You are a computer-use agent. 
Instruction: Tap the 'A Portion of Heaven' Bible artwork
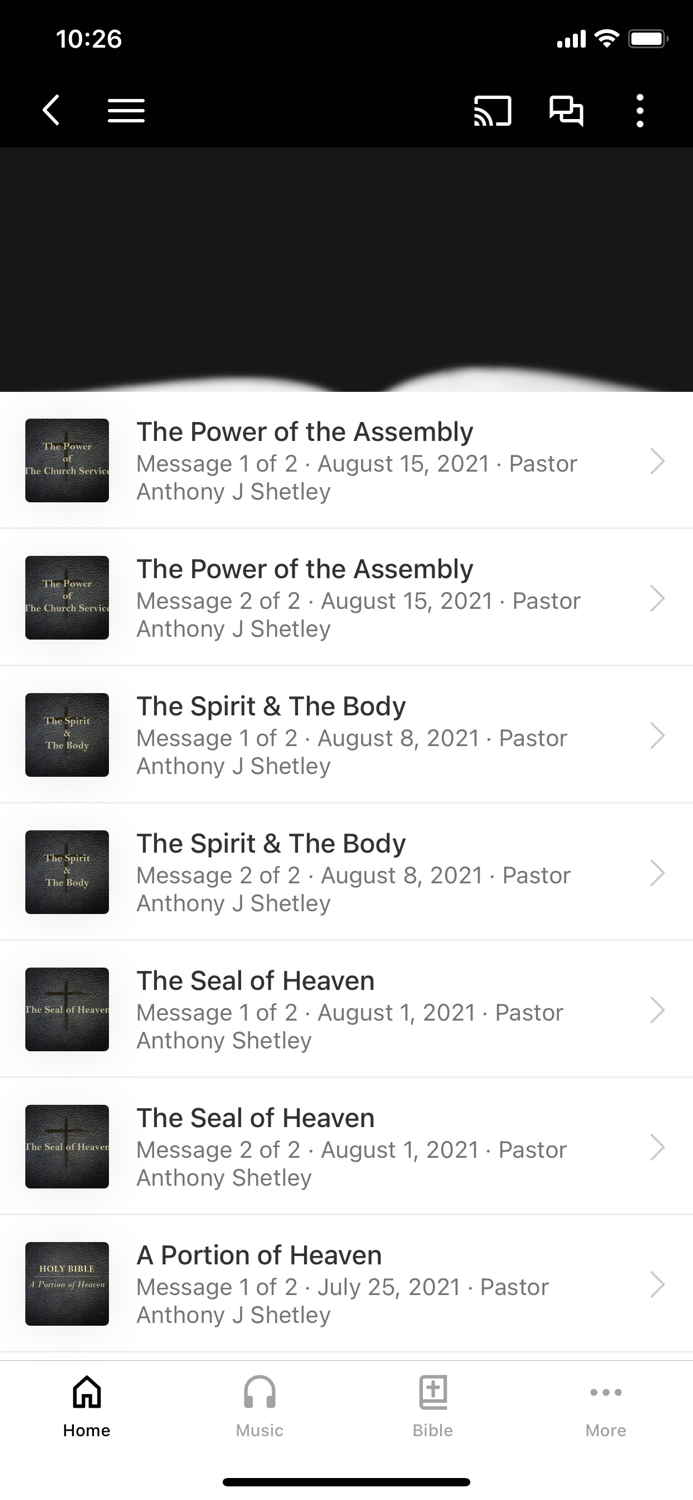point(66,1284)
